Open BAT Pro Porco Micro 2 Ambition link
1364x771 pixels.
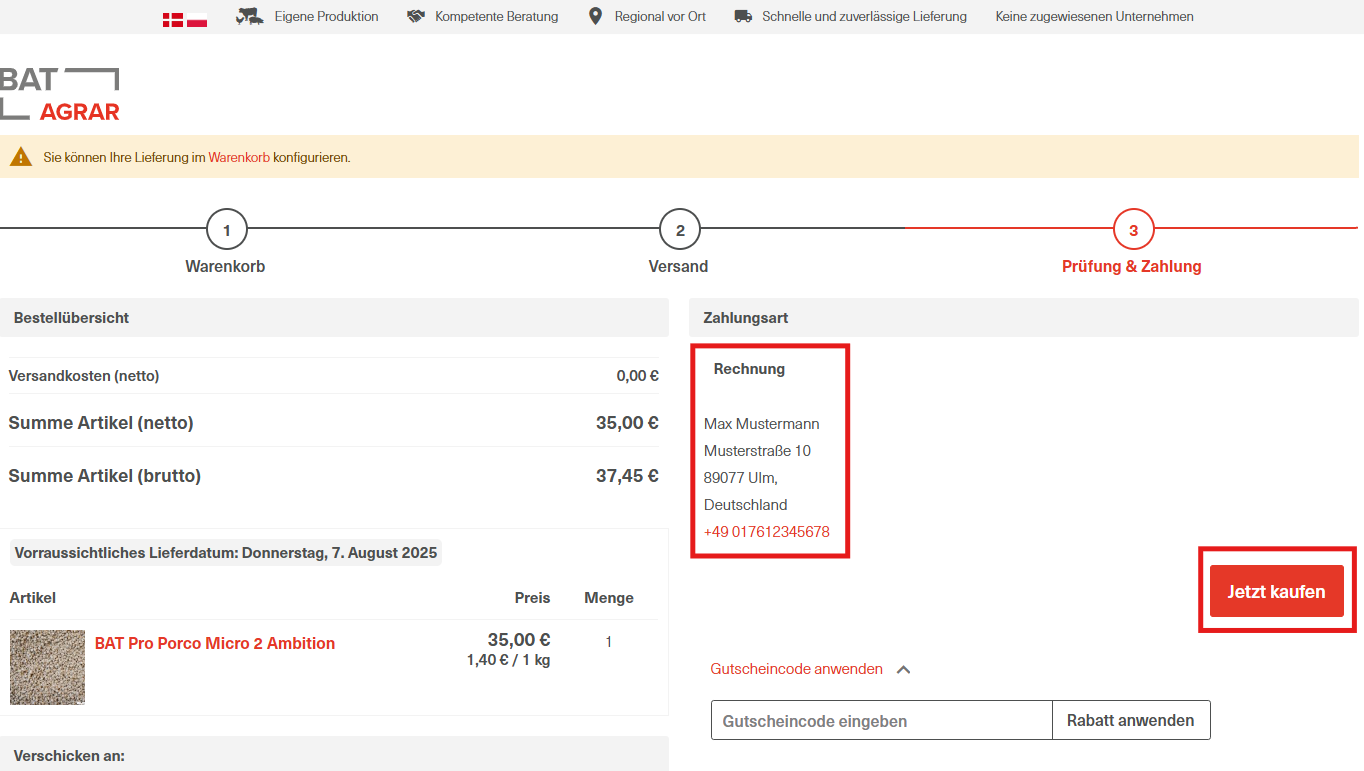[x=215, y=643]
